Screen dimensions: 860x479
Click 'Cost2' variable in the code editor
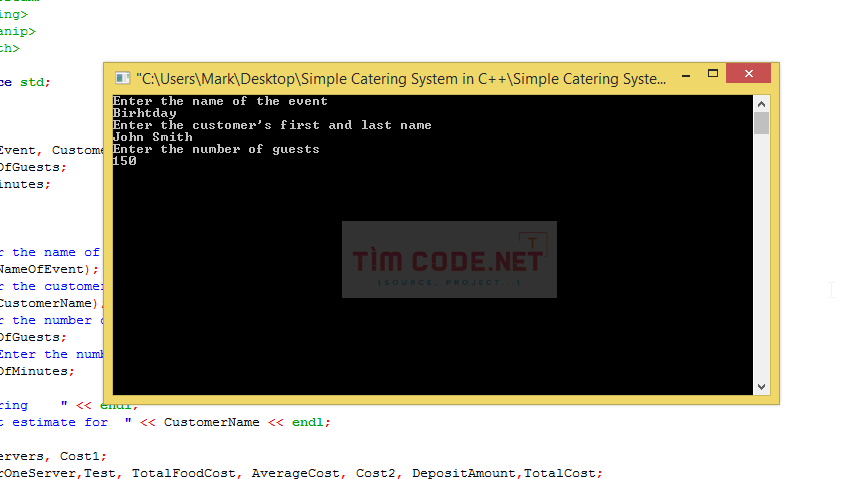point(376,473)
